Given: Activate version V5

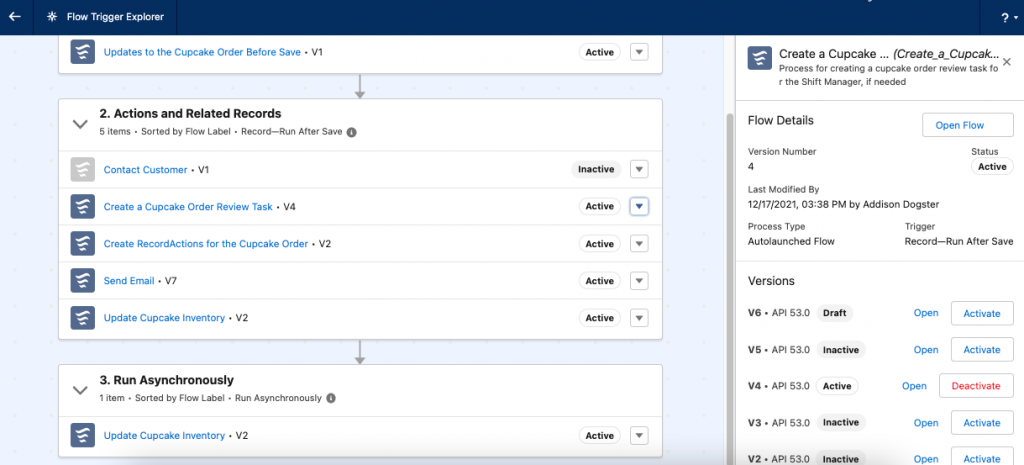Looking at the screenshot, I should click(982, 349).
